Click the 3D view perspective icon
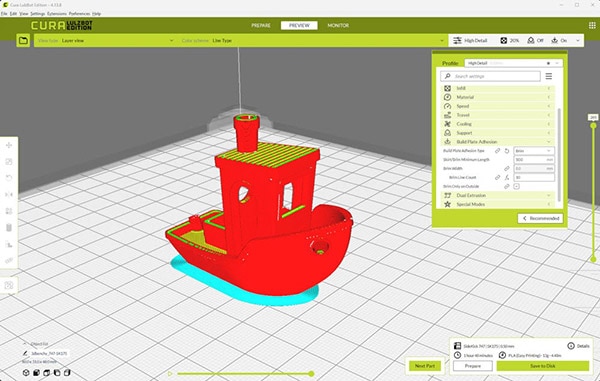 (26, 373)
